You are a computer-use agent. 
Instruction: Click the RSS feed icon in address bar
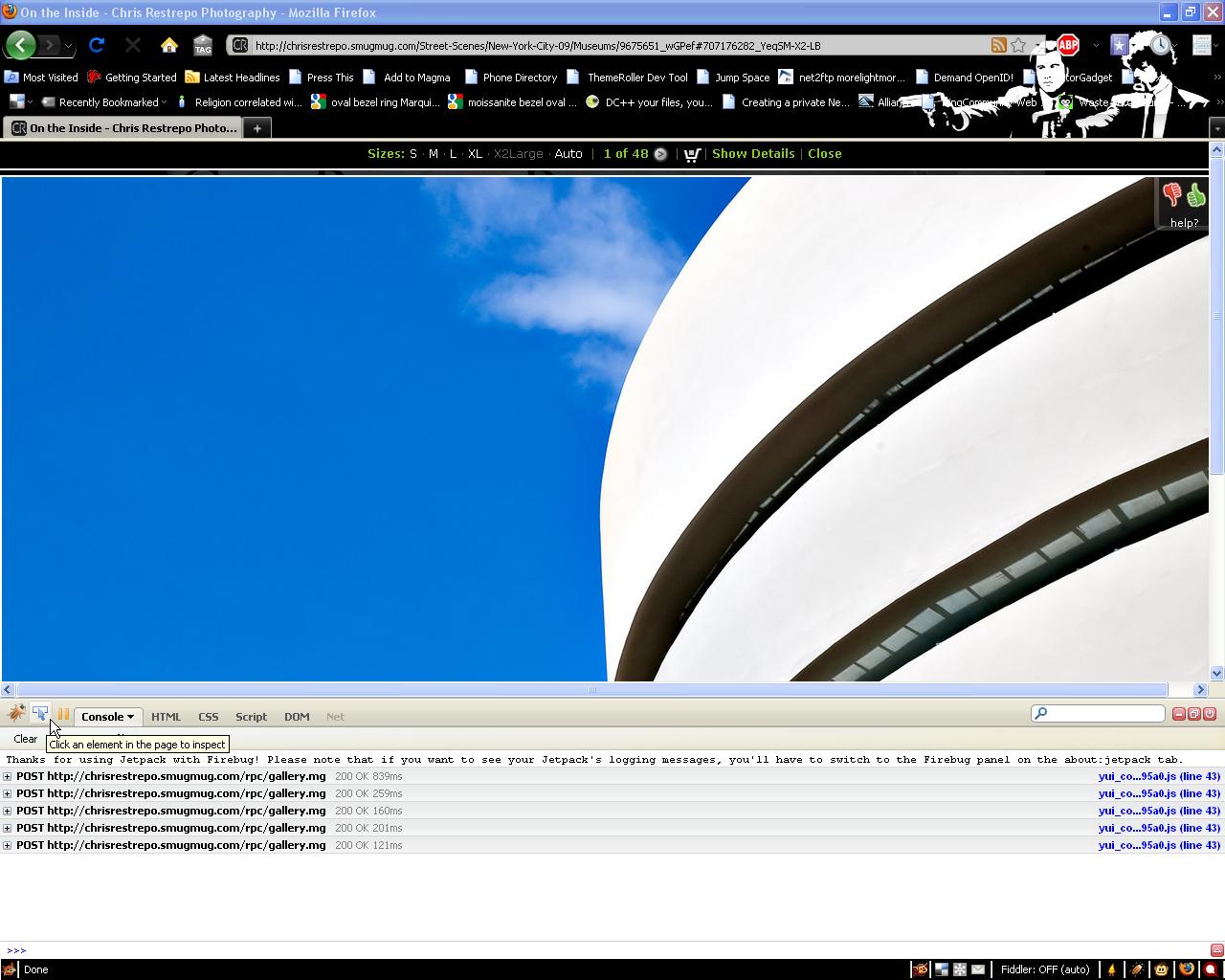coord(998,45)
